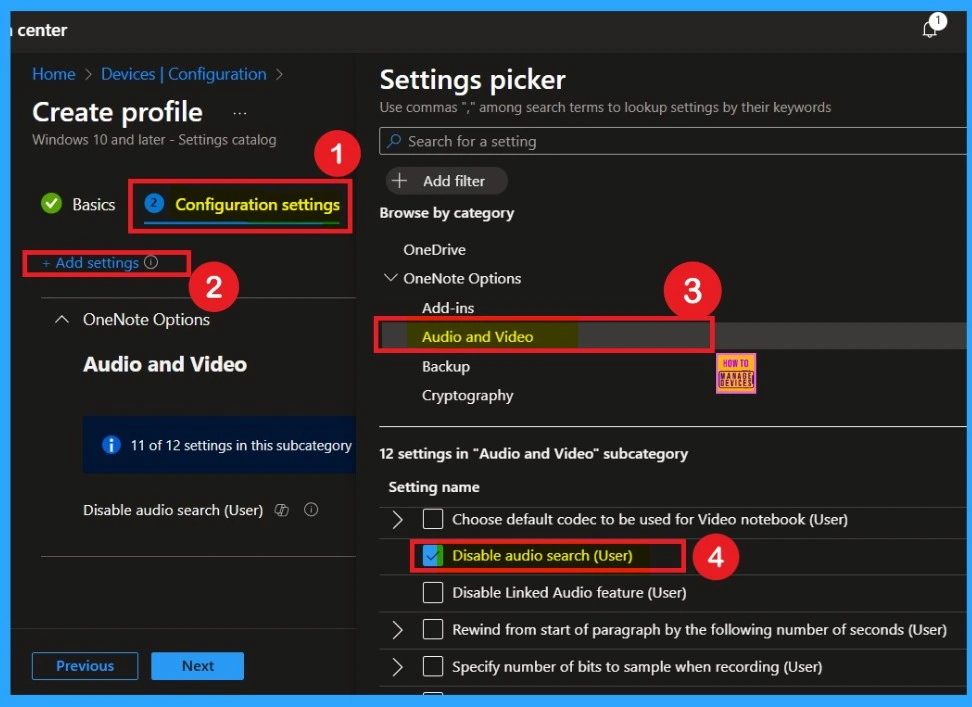The height and width of the screenshot is (707, 972).
Task: Check Choose default codec for Video notebook
Action: coord(433,519)
